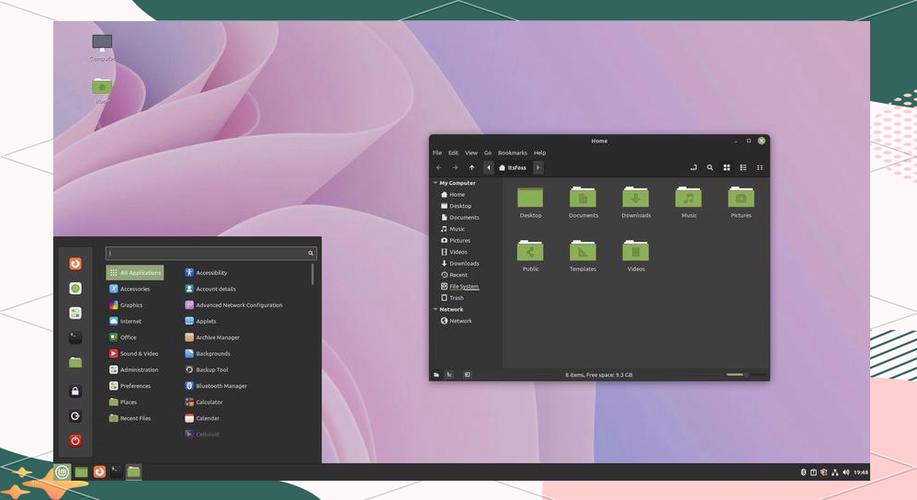917x500 pixels.
Task: Select Recent in Files sidebar
Action: [x=454, y=275]
